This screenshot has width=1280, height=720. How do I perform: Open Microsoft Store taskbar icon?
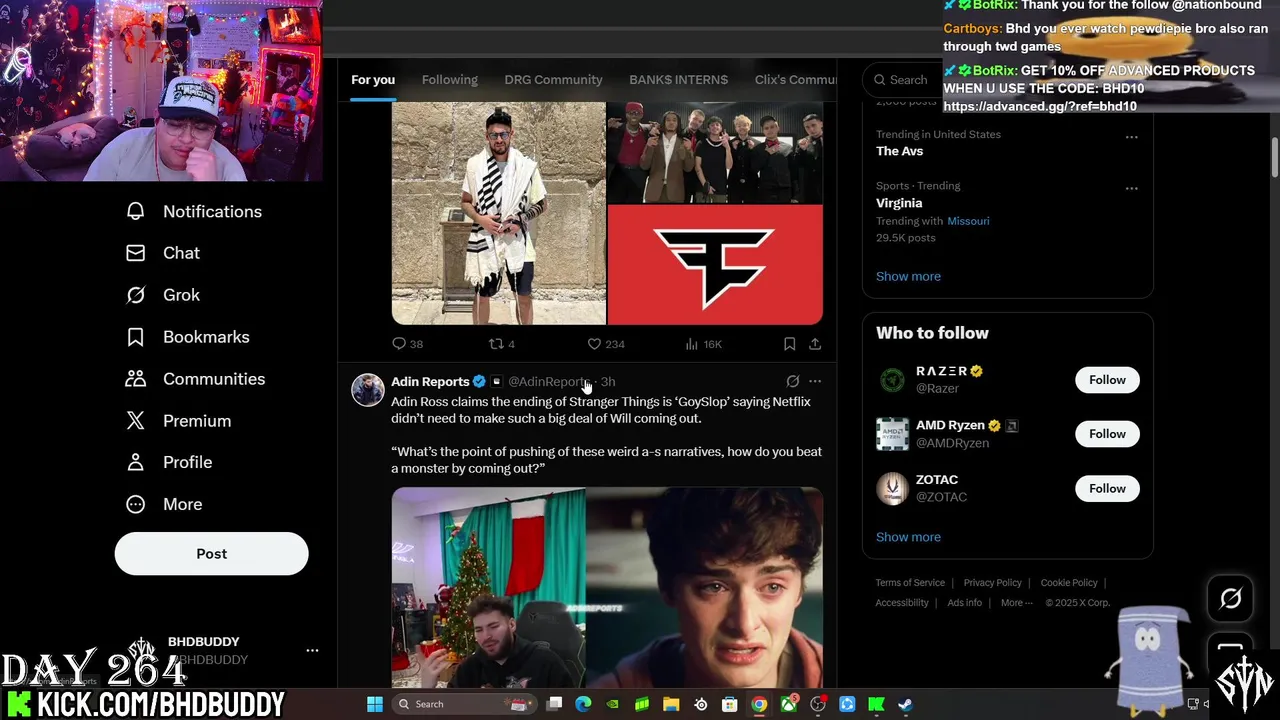(x=730, y=704)
